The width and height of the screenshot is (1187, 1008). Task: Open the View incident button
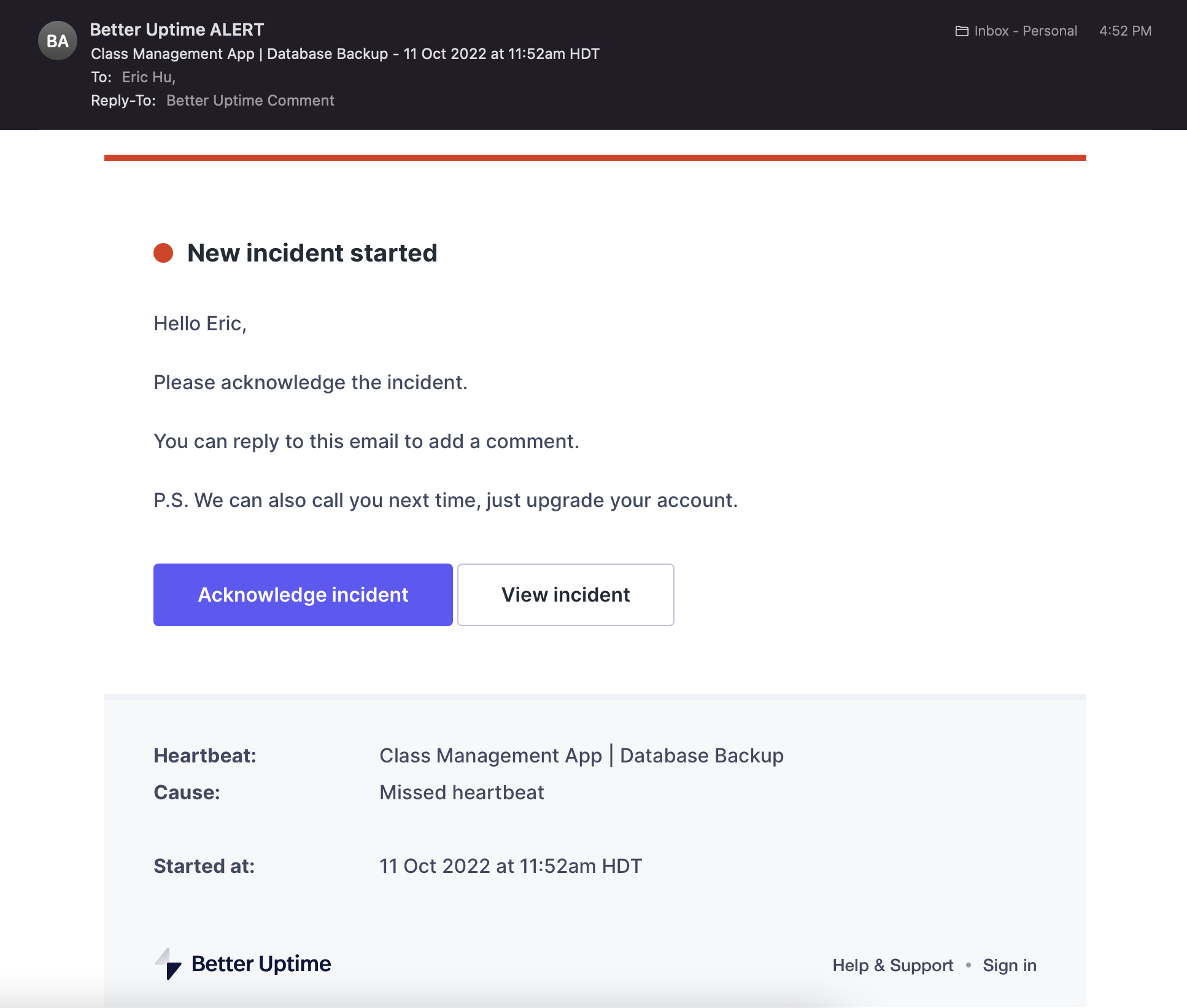(x=565, y=594)
